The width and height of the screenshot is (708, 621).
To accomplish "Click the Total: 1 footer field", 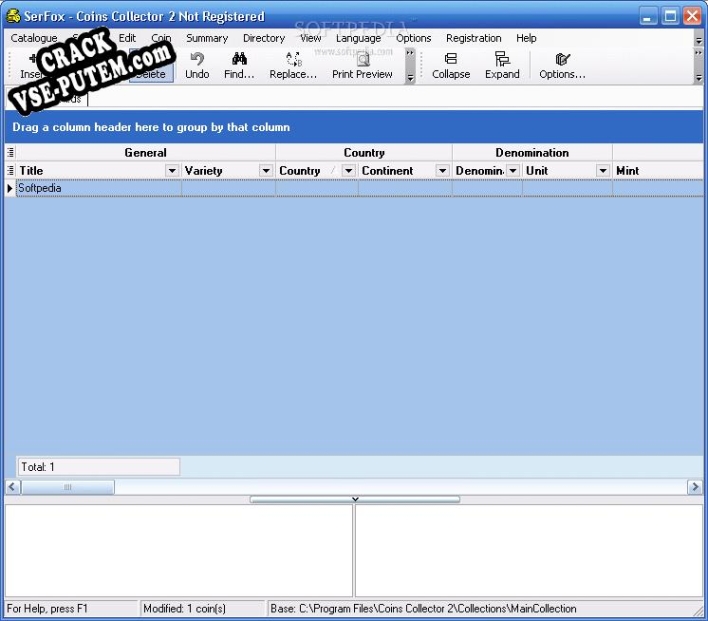I will click(x=98, y=467).
